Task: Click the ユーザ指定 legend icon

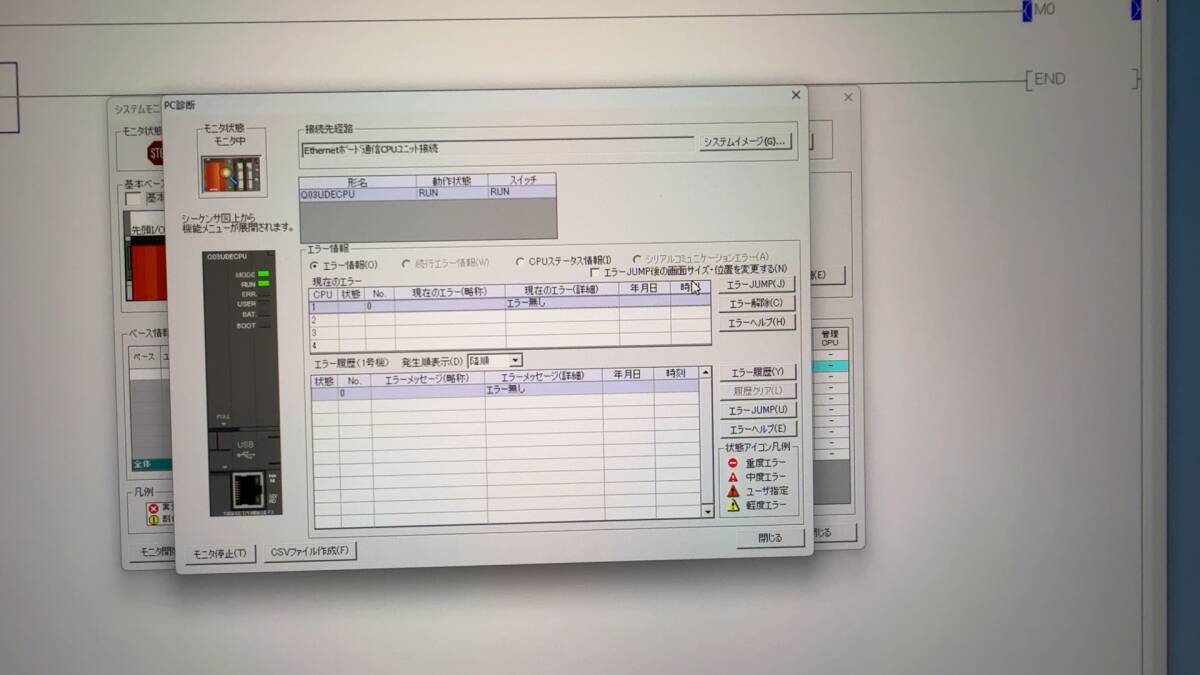Action: (733, 491)
